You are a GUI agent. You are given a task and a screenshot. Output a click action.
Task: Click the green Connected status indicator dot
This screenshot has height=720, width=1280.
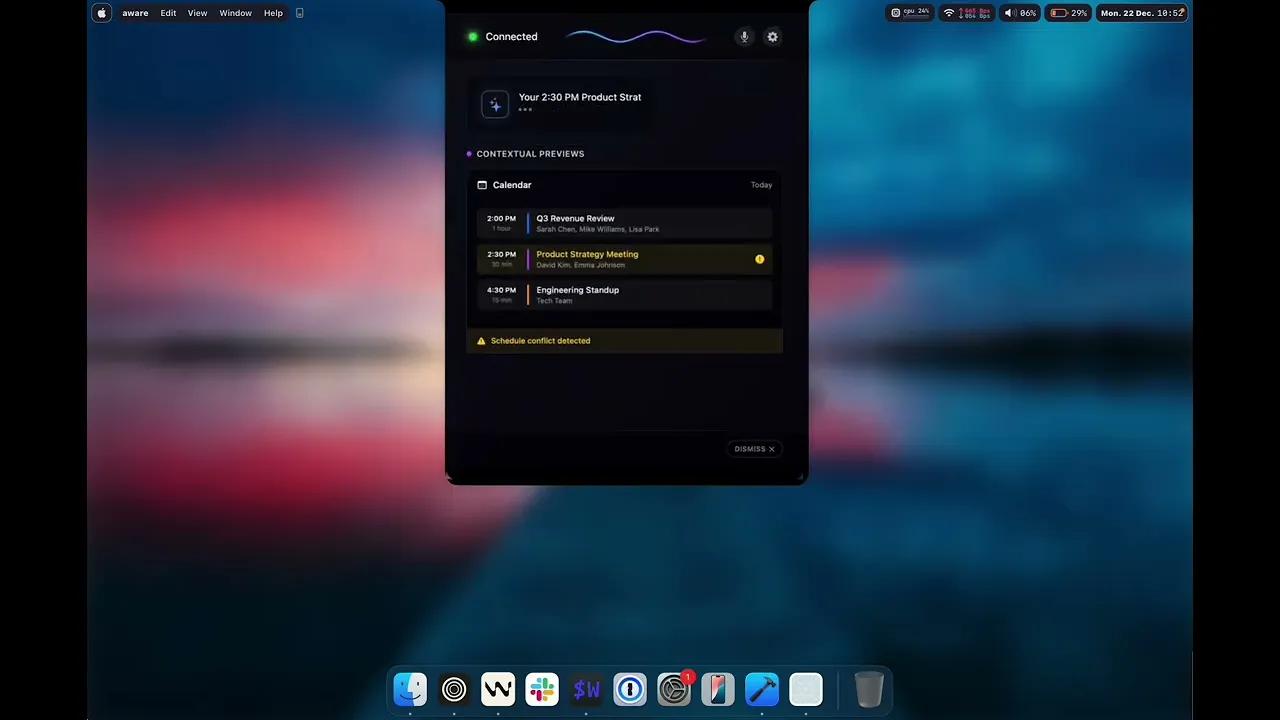473,37
